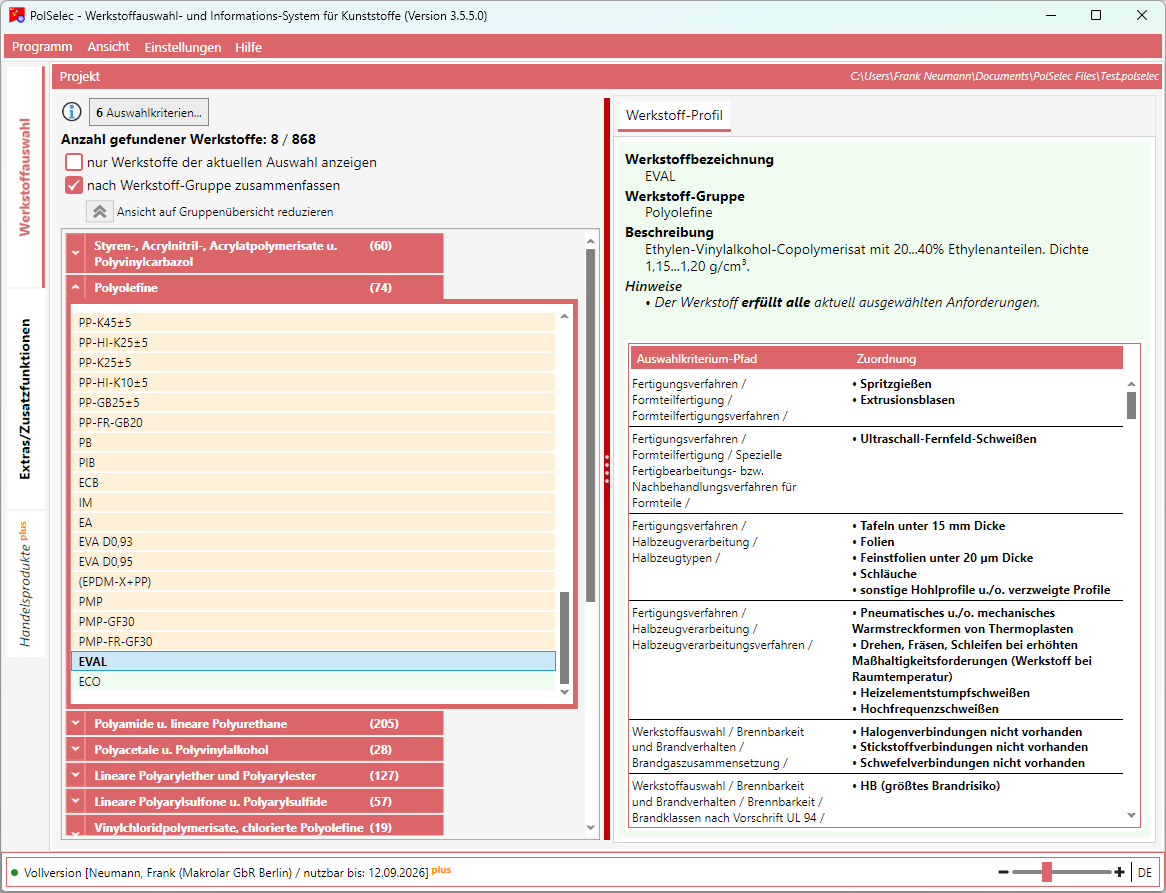Collapse the Polyolefine group
The width and height of the screenshot is (1166, 893).
point(76,288)
